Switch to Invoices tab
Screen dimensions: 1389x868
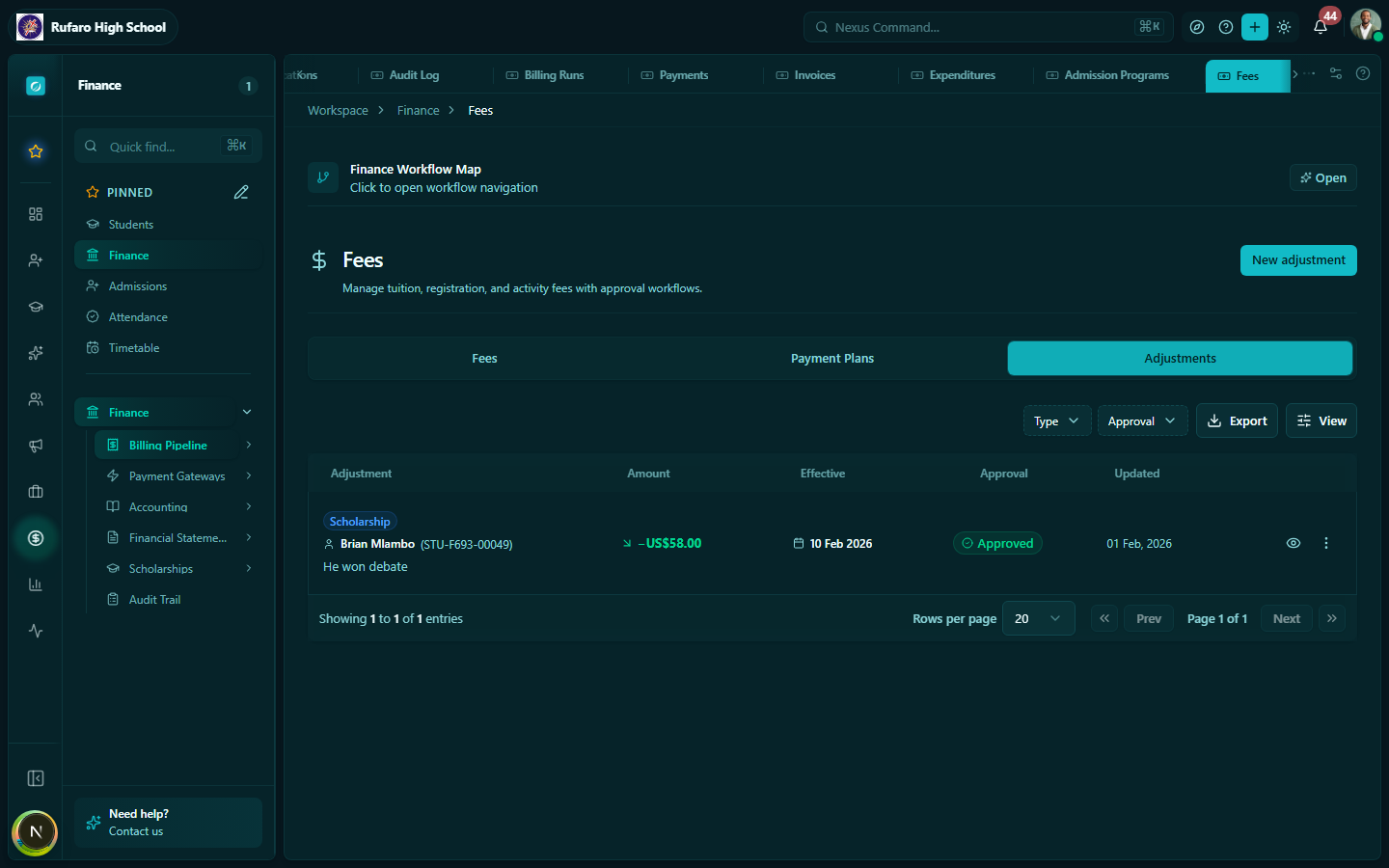[x=805, y=75]
